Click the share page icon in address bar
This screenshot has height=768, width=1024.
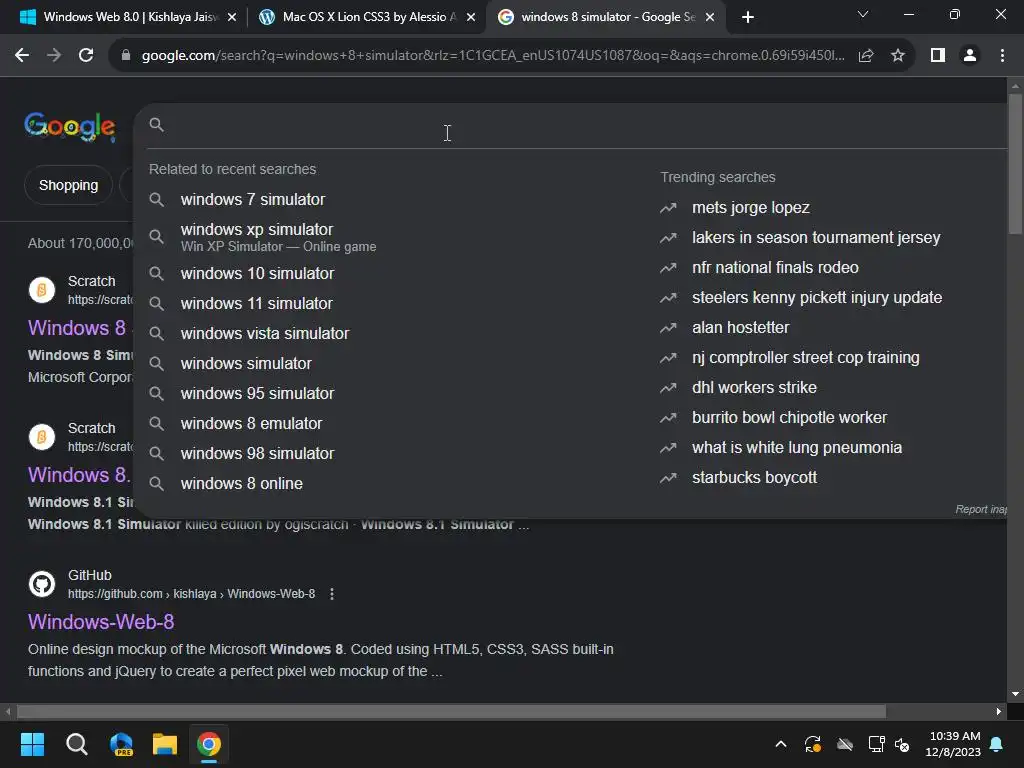coord(866,56)
